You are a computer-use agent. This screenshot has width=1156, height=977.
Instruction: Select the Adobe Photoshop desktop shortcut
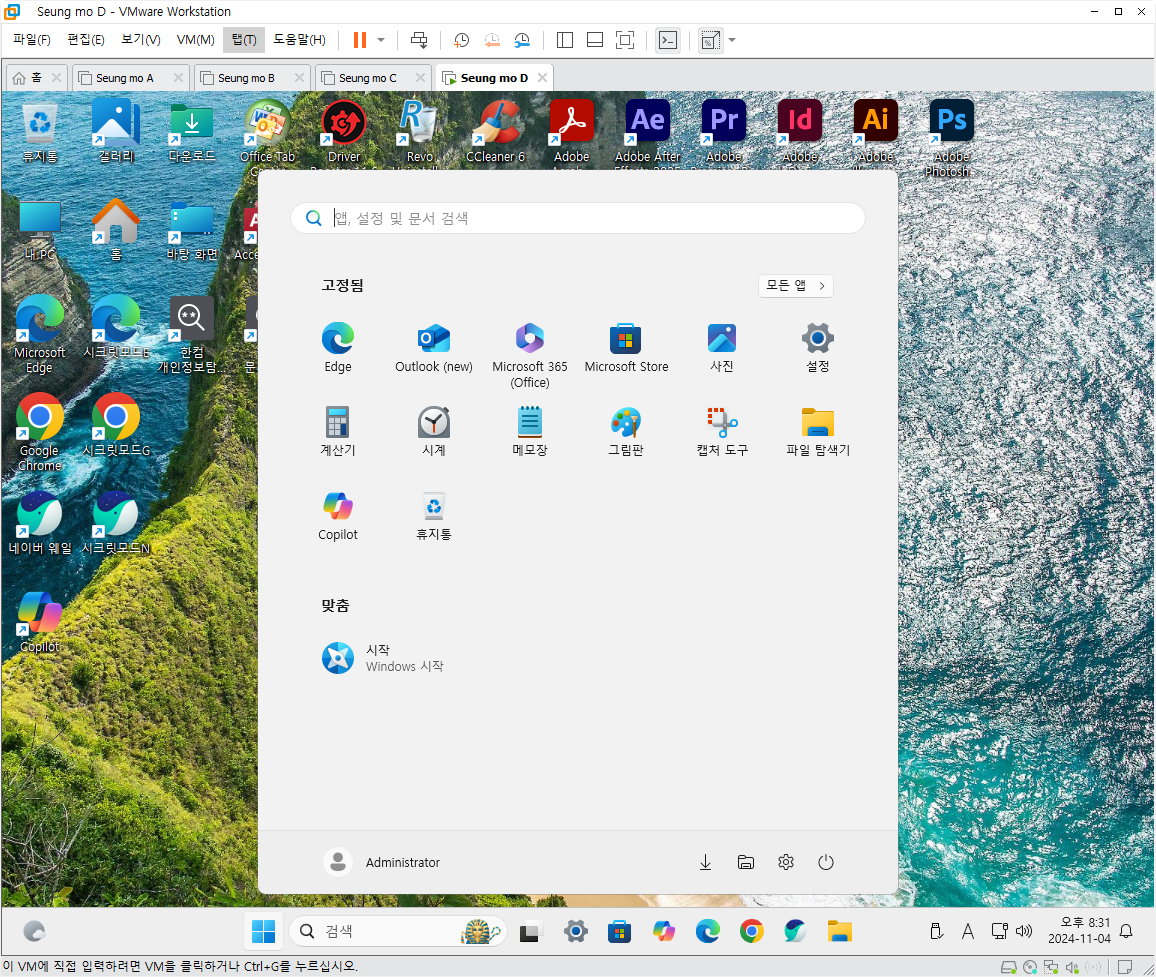click(x=951, y=138)
